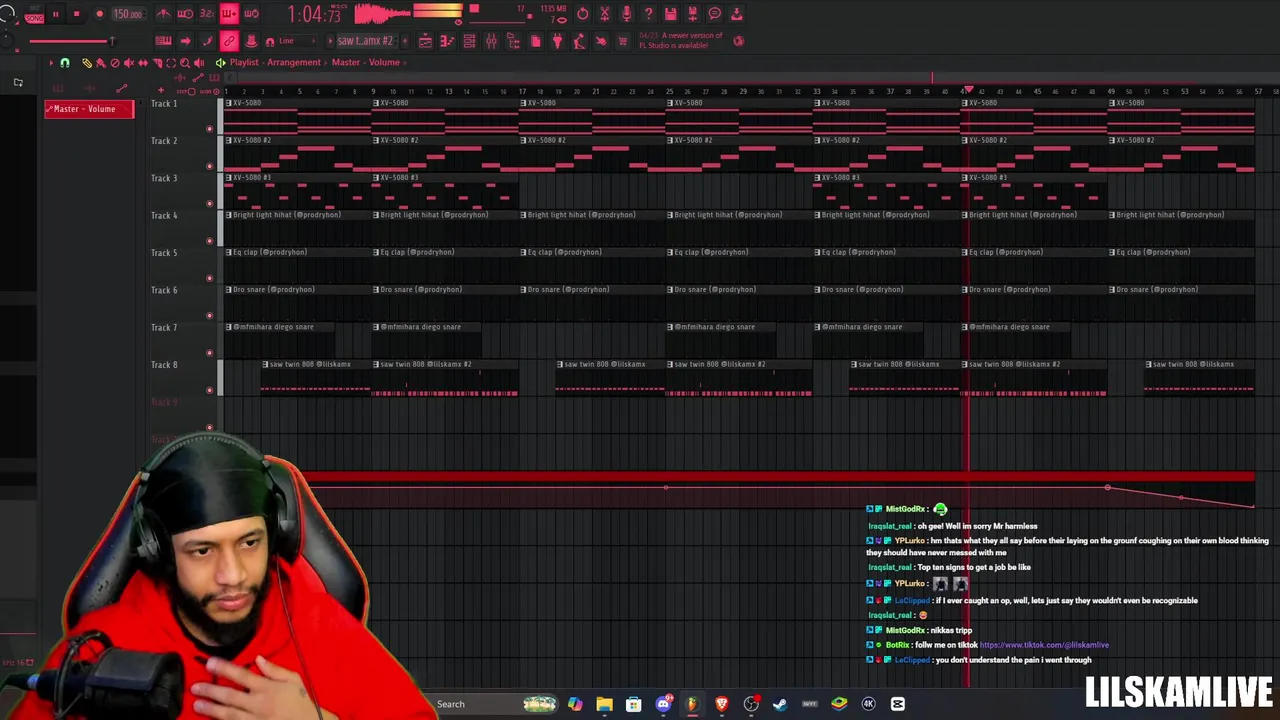Viewport: 1280px width, 720px height.
Task: Mute Track 2 with its green dot
Action: tap(209, 166)
